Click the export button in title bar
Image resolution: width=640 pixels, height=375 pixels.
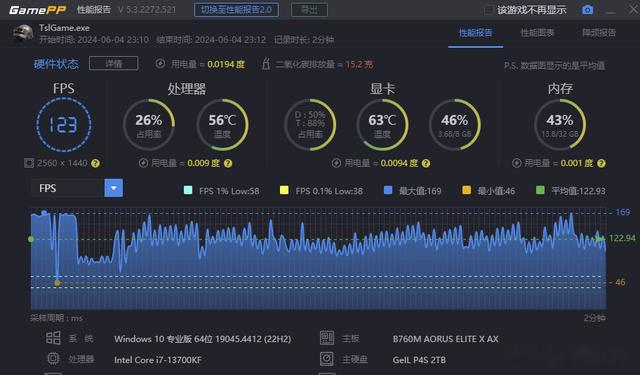point(309,10)
